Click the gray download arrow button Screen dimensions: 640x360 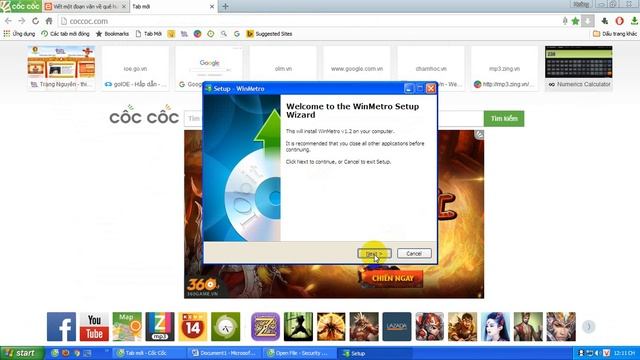(x=588, y=21)
